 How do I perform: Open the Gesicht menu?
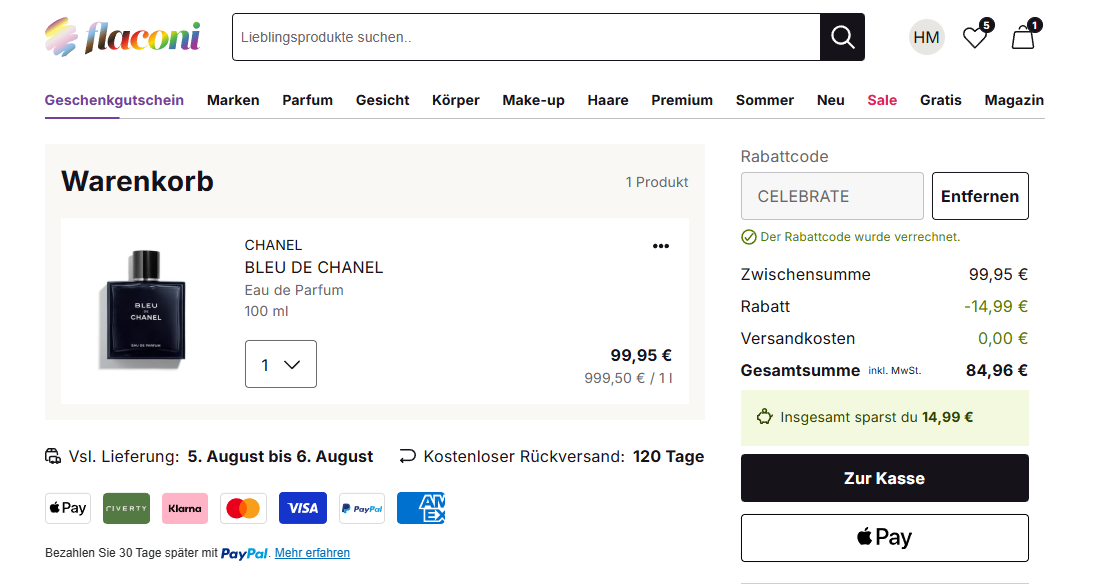coord(382,100)
